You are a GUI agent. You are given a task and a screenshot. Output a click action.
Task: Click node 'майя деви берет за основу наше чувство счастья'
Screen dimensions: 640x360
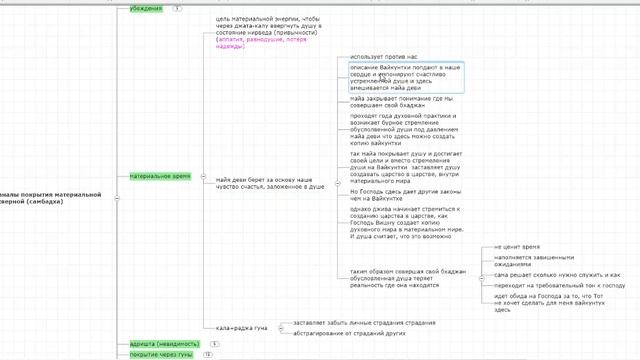[270, 183]
